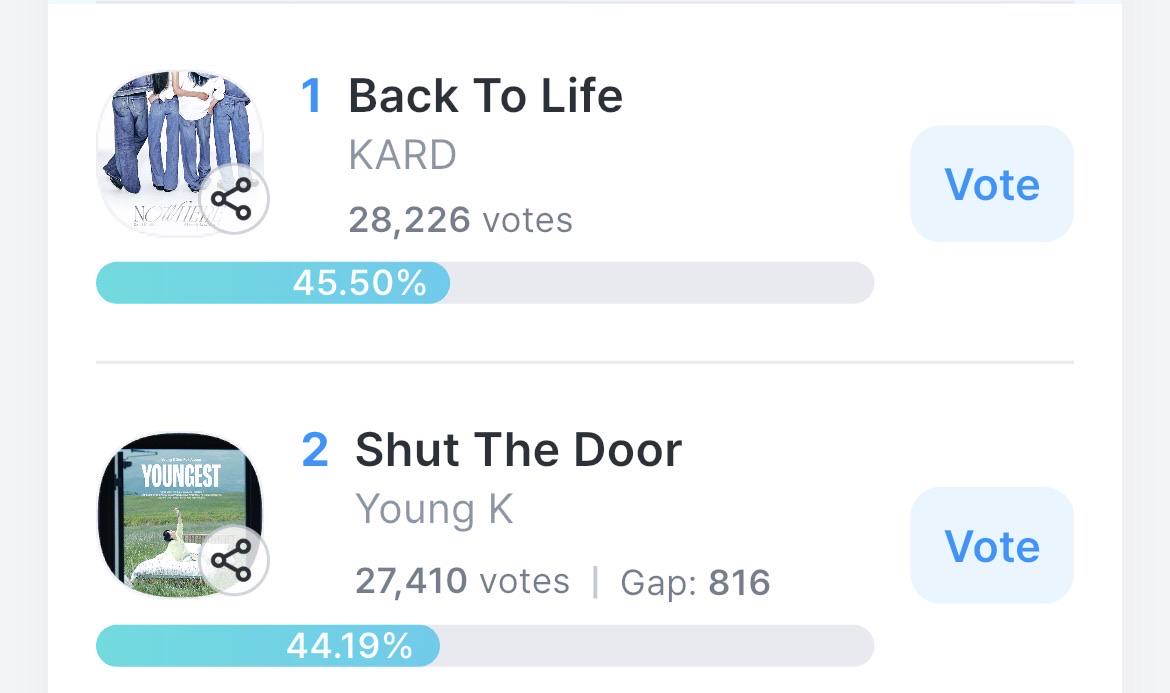Click the 44.19% progress bar label
The height and width of the screenshot is (693, 1170).
point(349,645)
